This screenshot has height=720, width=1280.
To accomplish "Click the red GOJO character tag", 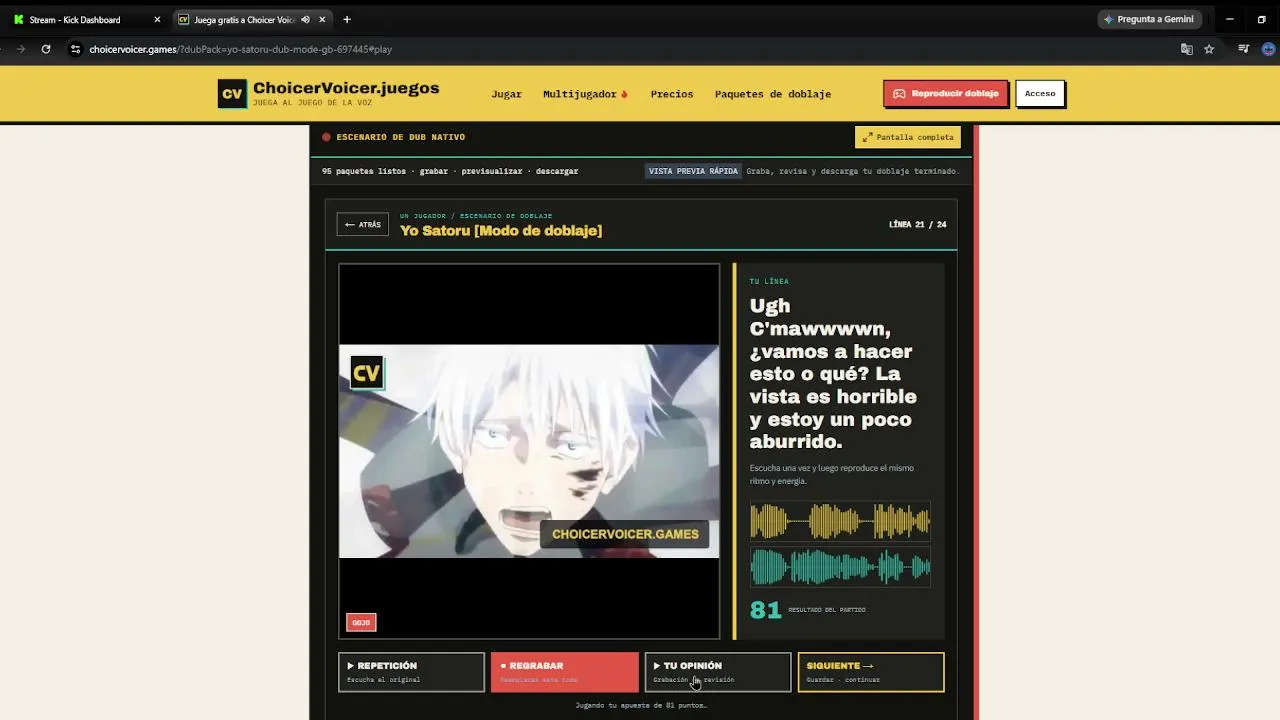I will [x=361, y=622].
